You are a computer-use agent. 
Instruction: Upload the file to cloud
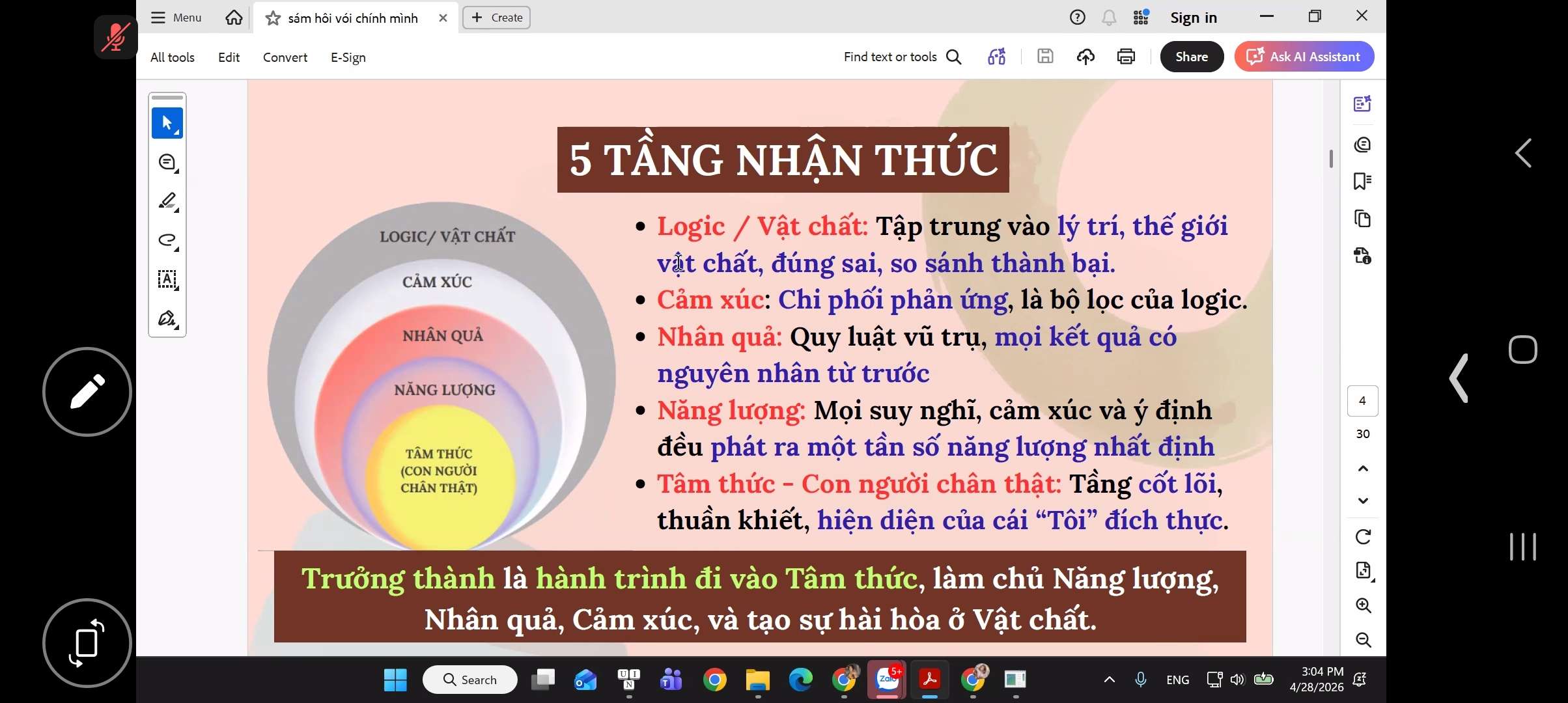[x=1085, y=57]
